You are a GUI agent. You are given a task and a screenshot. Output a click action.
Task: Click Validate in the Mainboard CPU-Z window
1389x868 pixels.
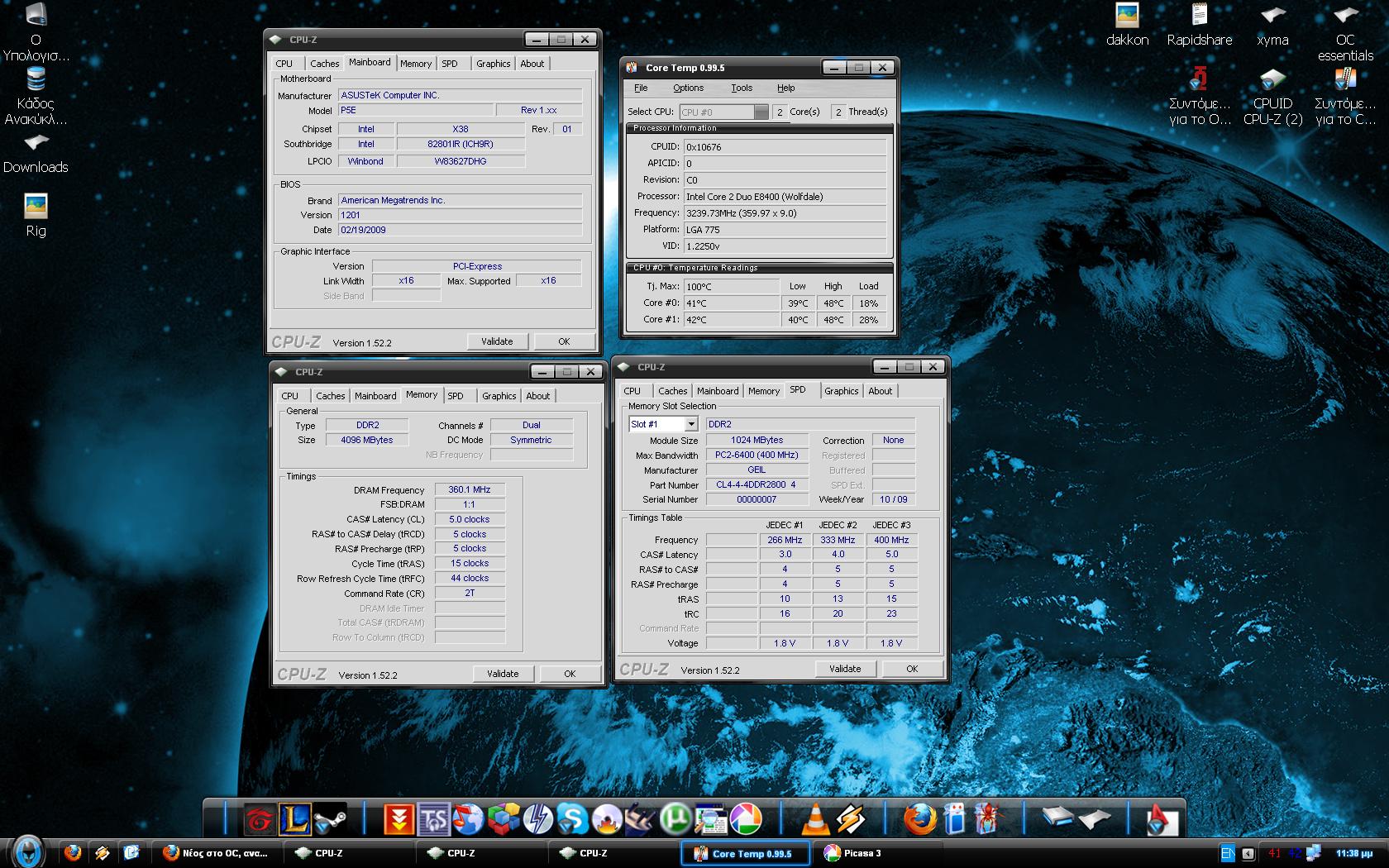(x=497, y=341)
